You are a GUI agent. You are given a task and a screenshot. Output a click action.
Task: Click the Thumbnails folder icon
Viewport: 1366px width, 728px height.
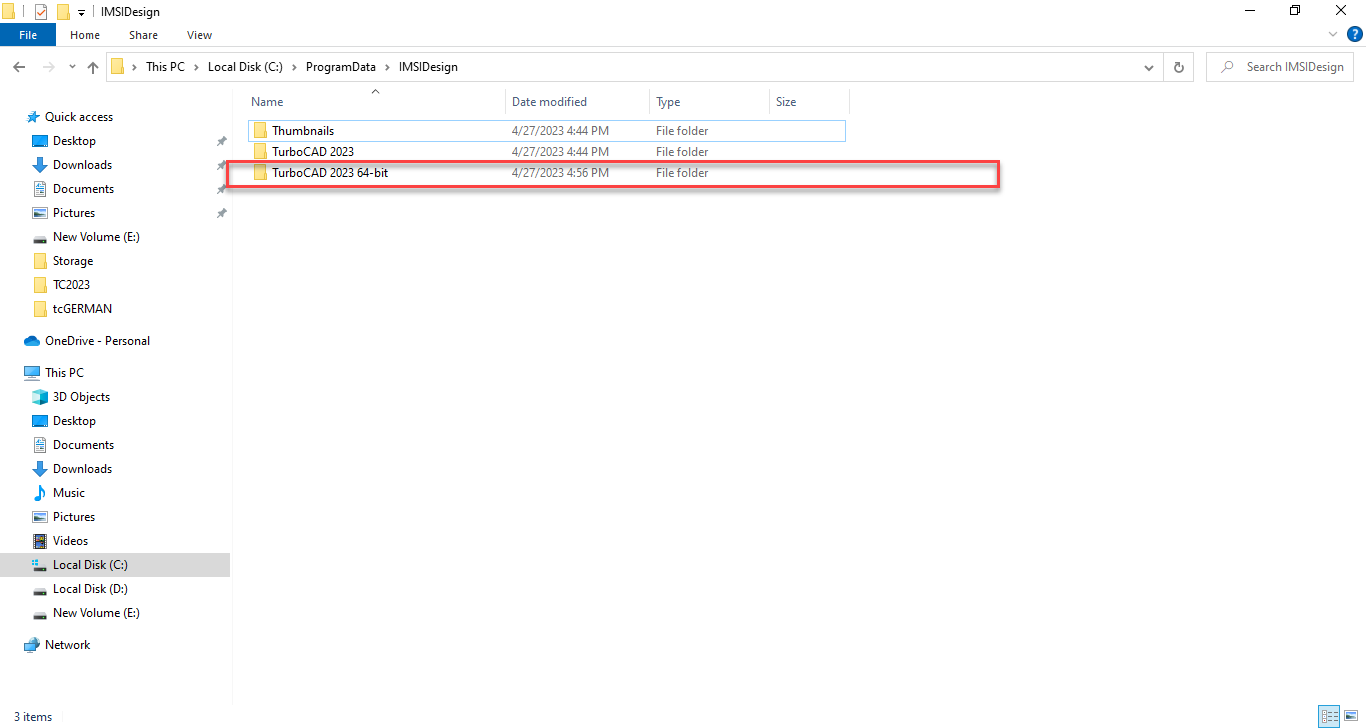[x=261, y=131]
